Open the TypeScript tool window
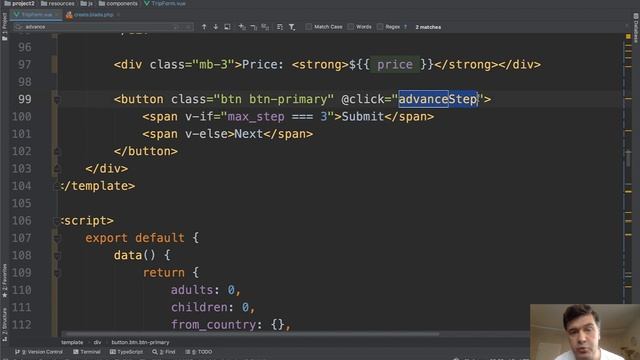 (x=127, y=352)
